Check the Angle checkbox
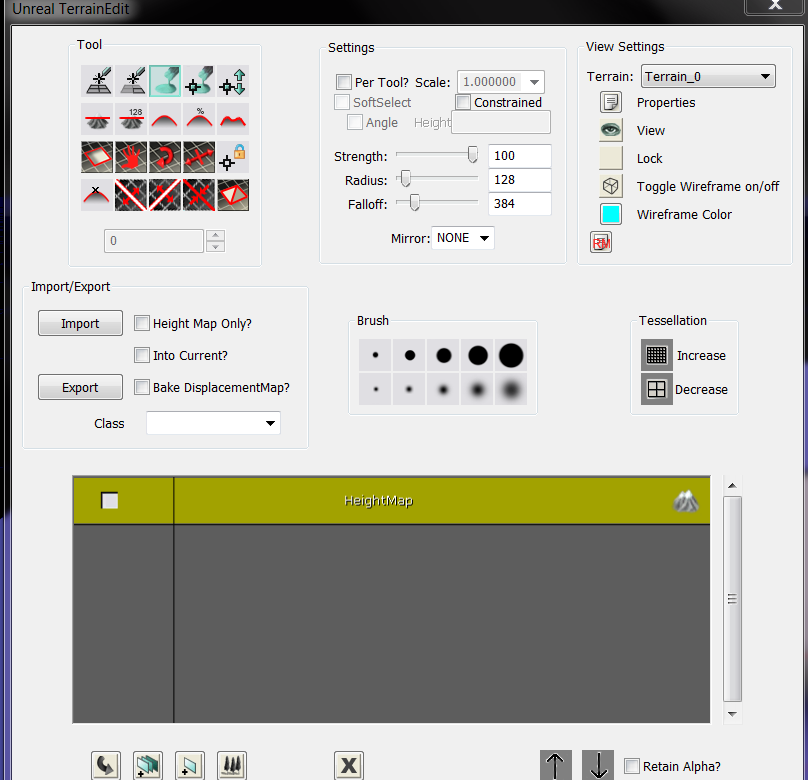The width and height of the screenshot is (808, 780). click(355, 122)
